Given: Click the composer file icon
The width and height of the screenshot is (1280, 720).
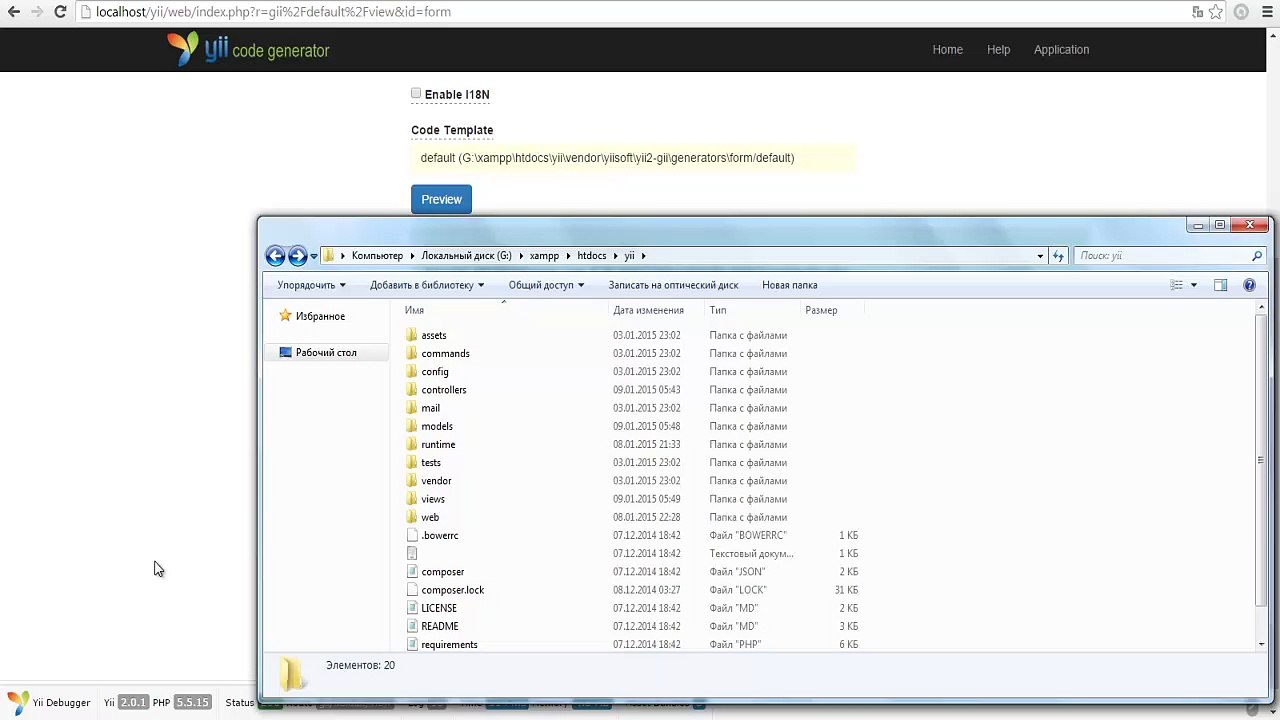Looking at the screenshot, I should click(412, 572).
